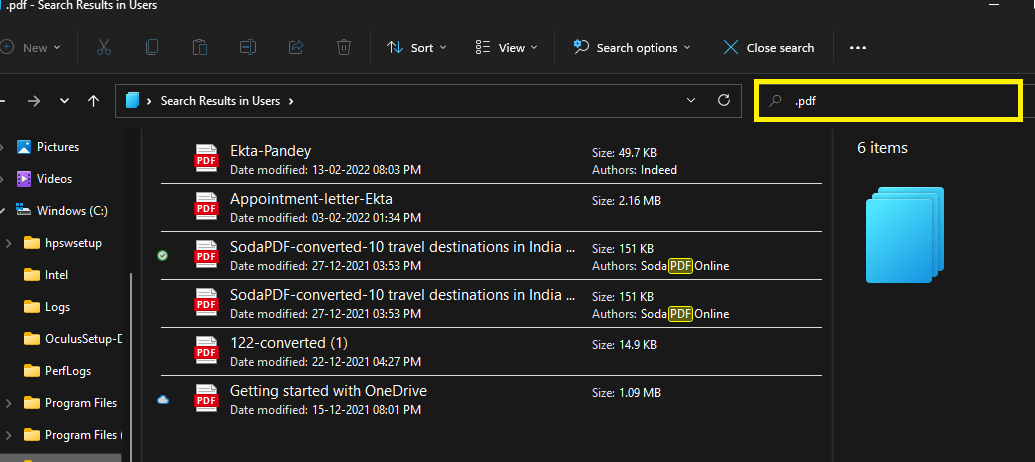Click the Cut scissors icon in toolbar

tap(104, 47)
